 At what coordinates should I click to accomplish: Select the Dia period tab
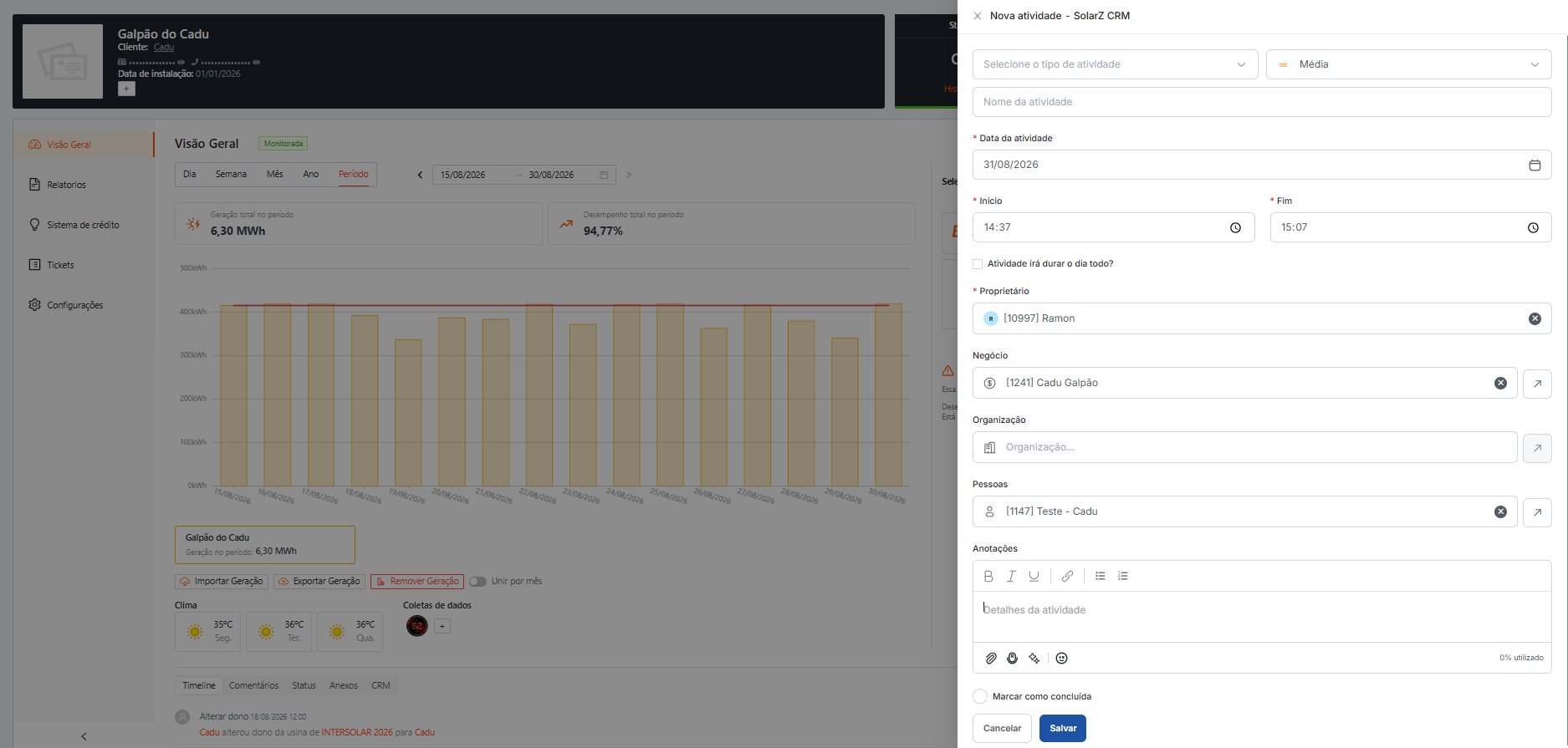pyautogui.click(x=190, y=174)
